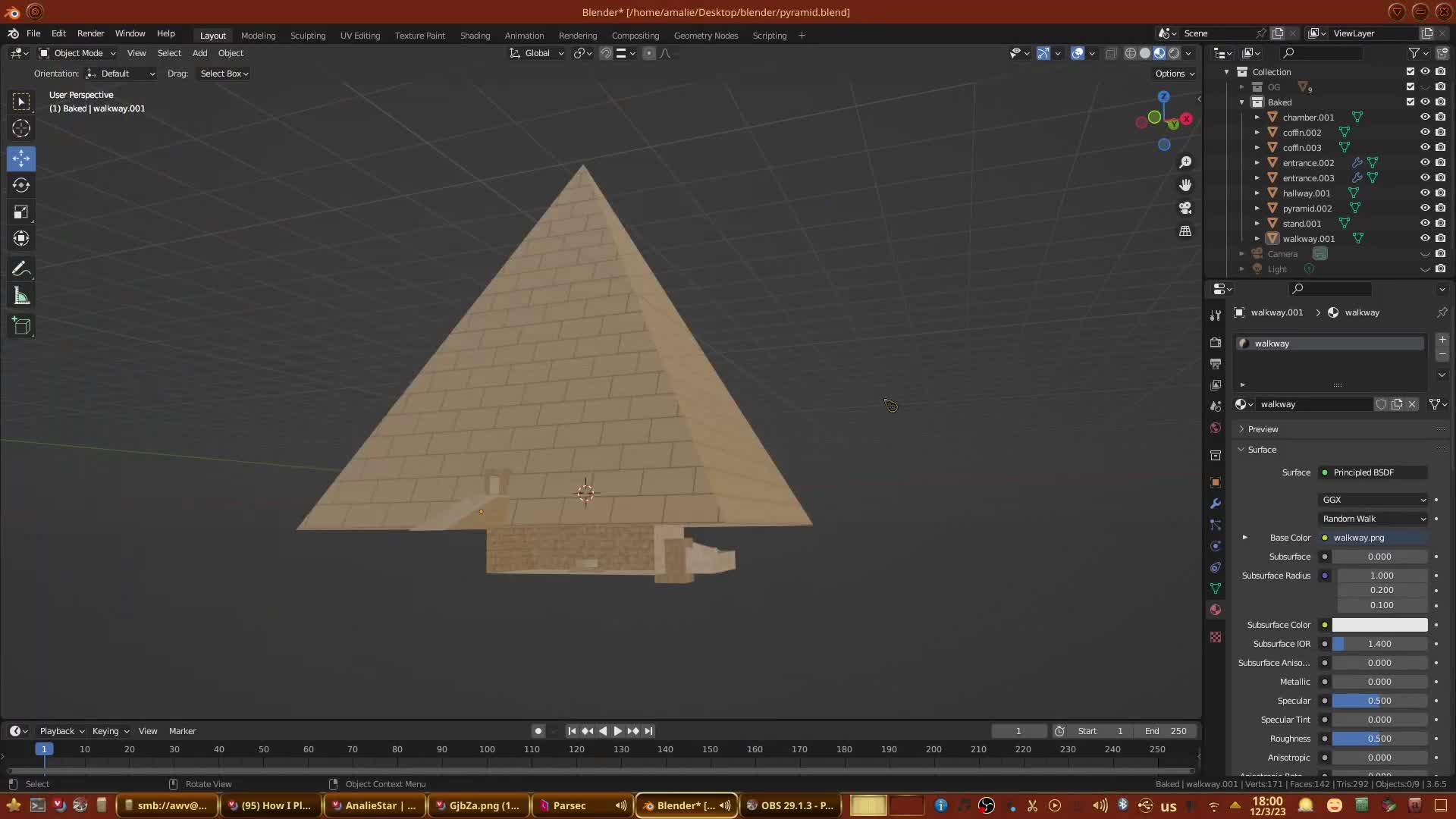The height and width of the screenshot is (819, 1456).
Task: Uncheck the Baked collection checkbox
Action: click(x=1410, y=102)
